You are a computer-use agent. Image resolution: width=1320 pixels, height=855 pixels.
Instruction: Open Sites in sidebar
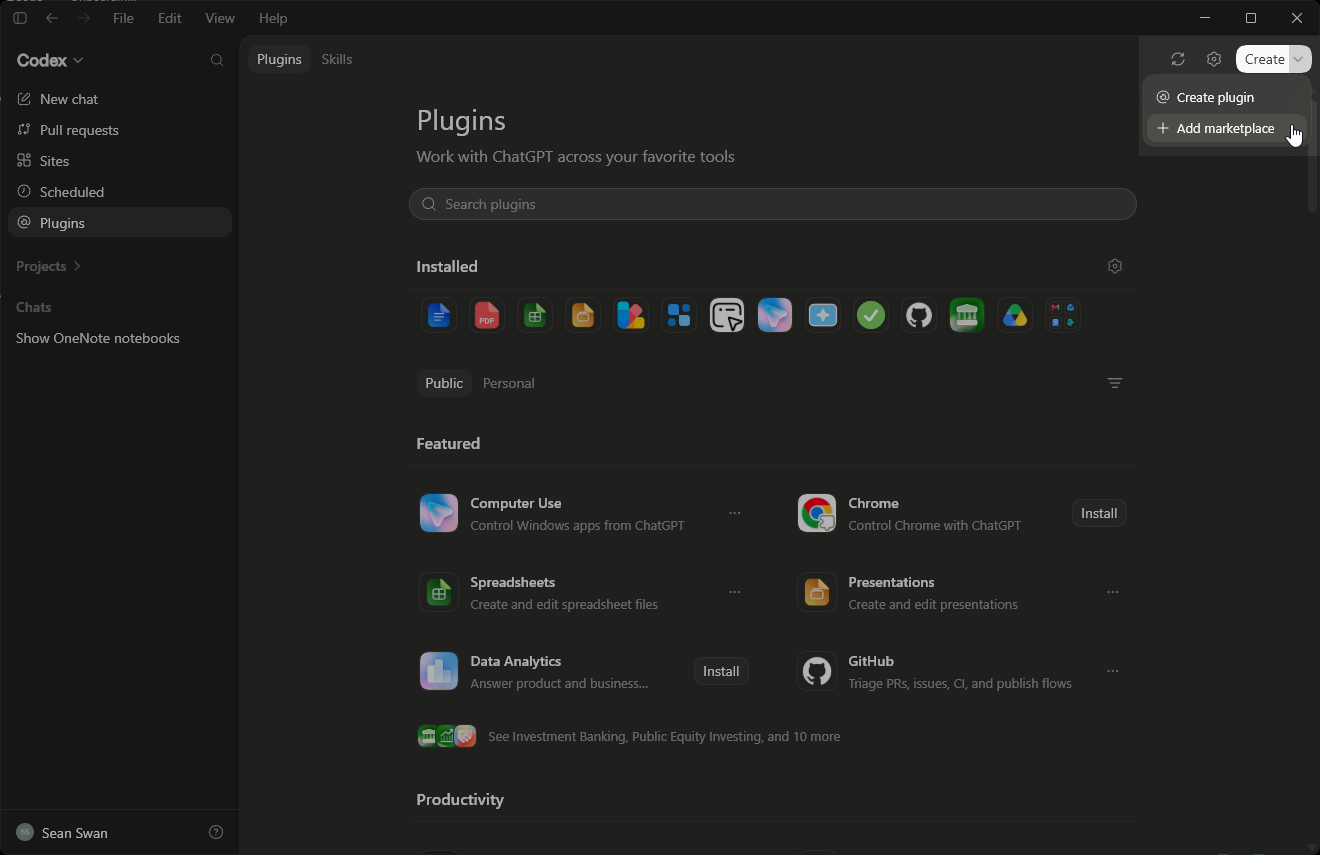coord(120,161)
